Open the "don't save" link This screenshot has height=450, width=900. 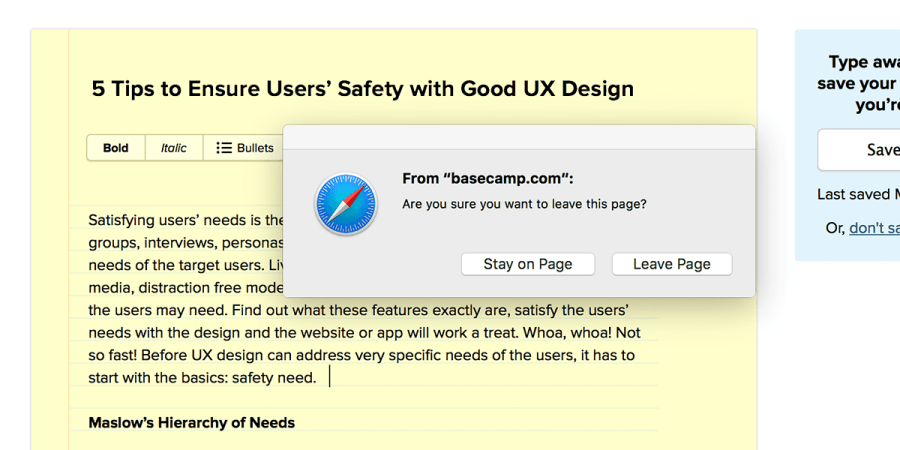point(874,228)
